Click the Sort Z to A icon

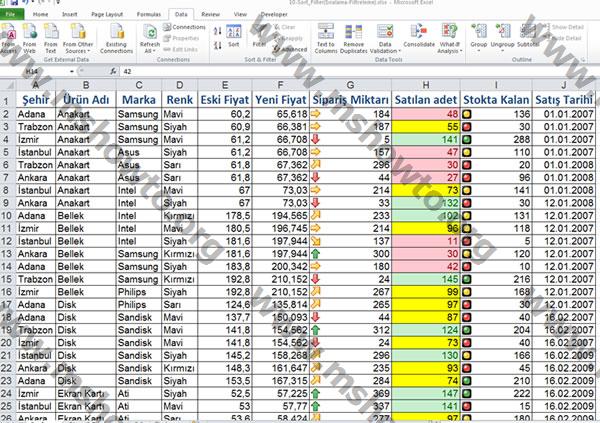tap(217, 46)
